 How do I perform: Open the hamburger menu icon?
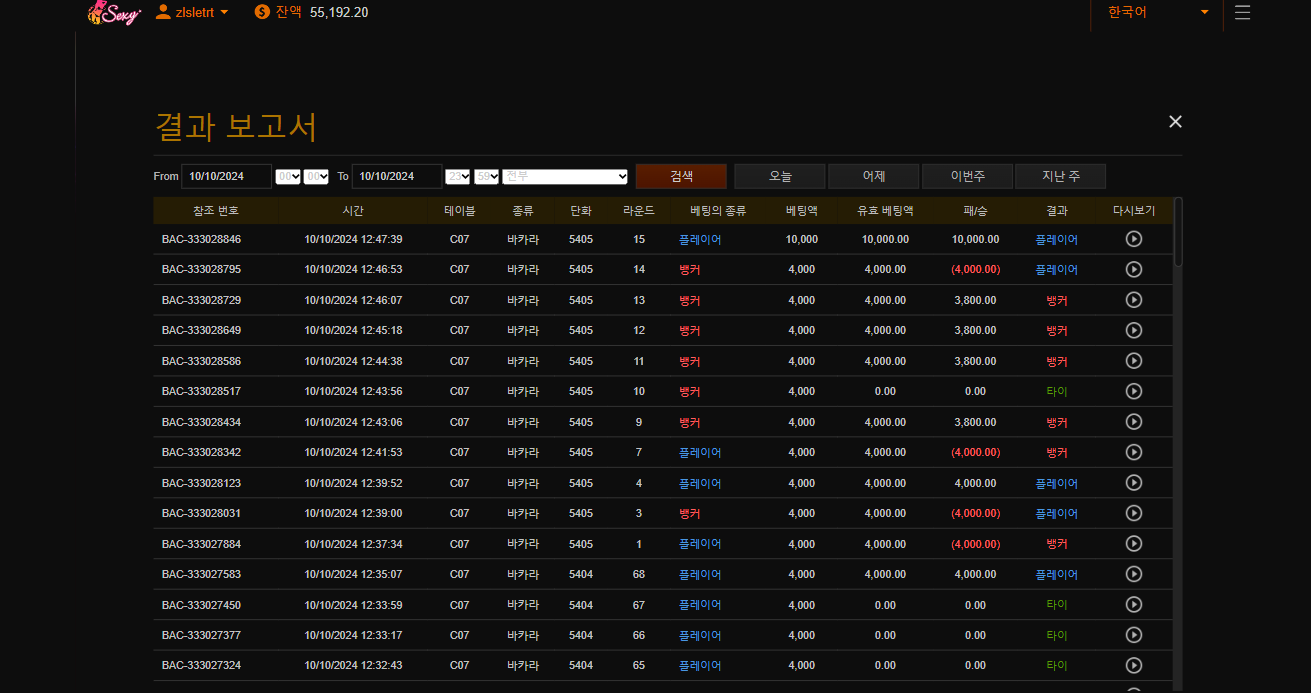click(x=1242, y=13)
